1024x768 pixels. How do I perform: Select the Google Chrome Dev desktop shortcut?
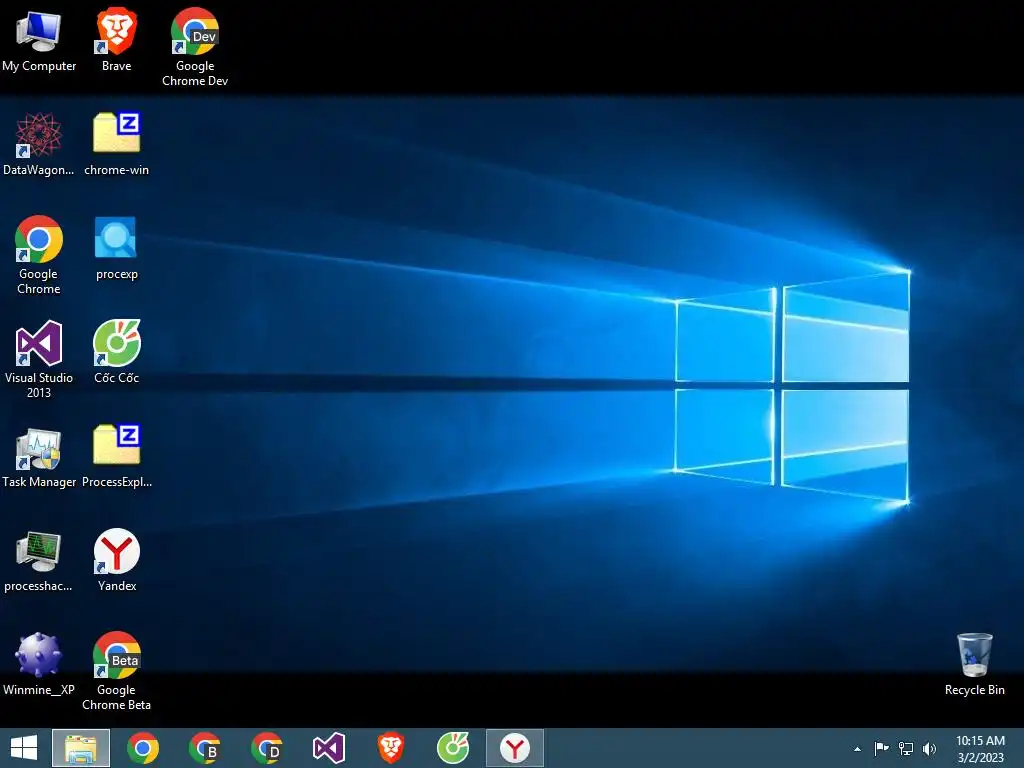click(195, 48)
